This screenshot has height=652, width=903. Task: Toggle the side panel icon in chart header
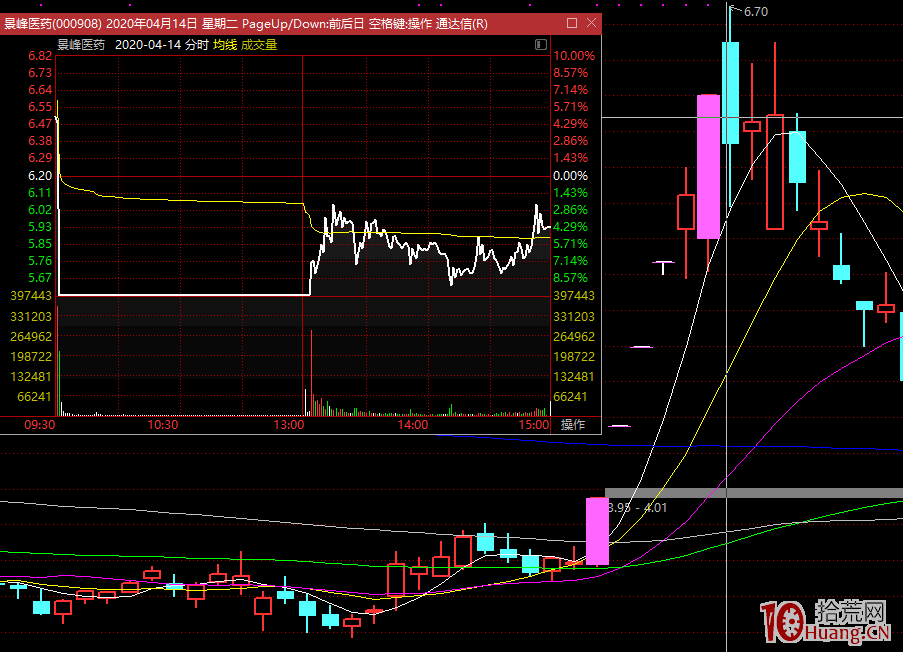pyautogui.click(x=541, y=44)
